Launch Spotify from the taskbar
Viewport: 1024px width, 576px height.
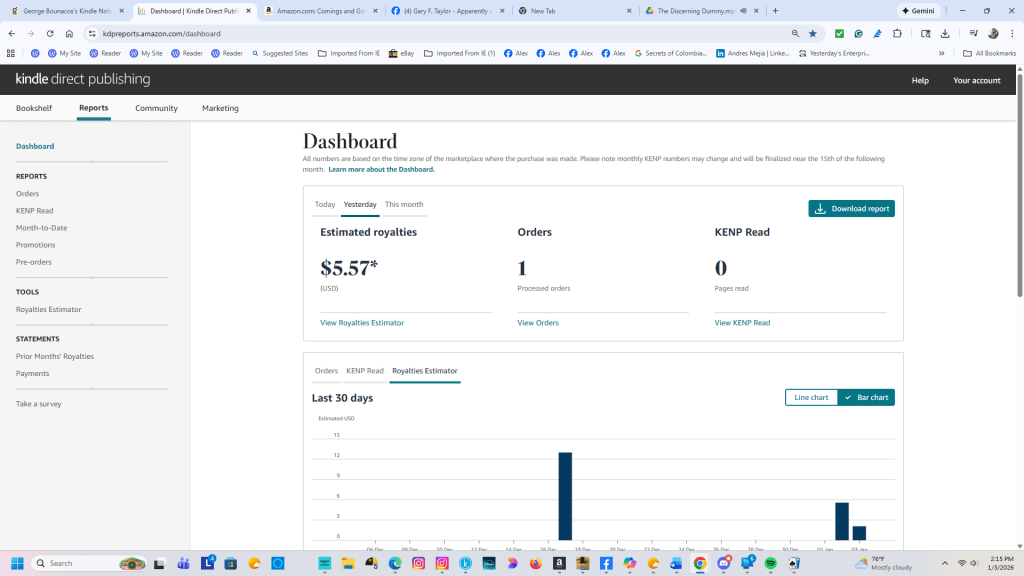click(x=771, y=563)
